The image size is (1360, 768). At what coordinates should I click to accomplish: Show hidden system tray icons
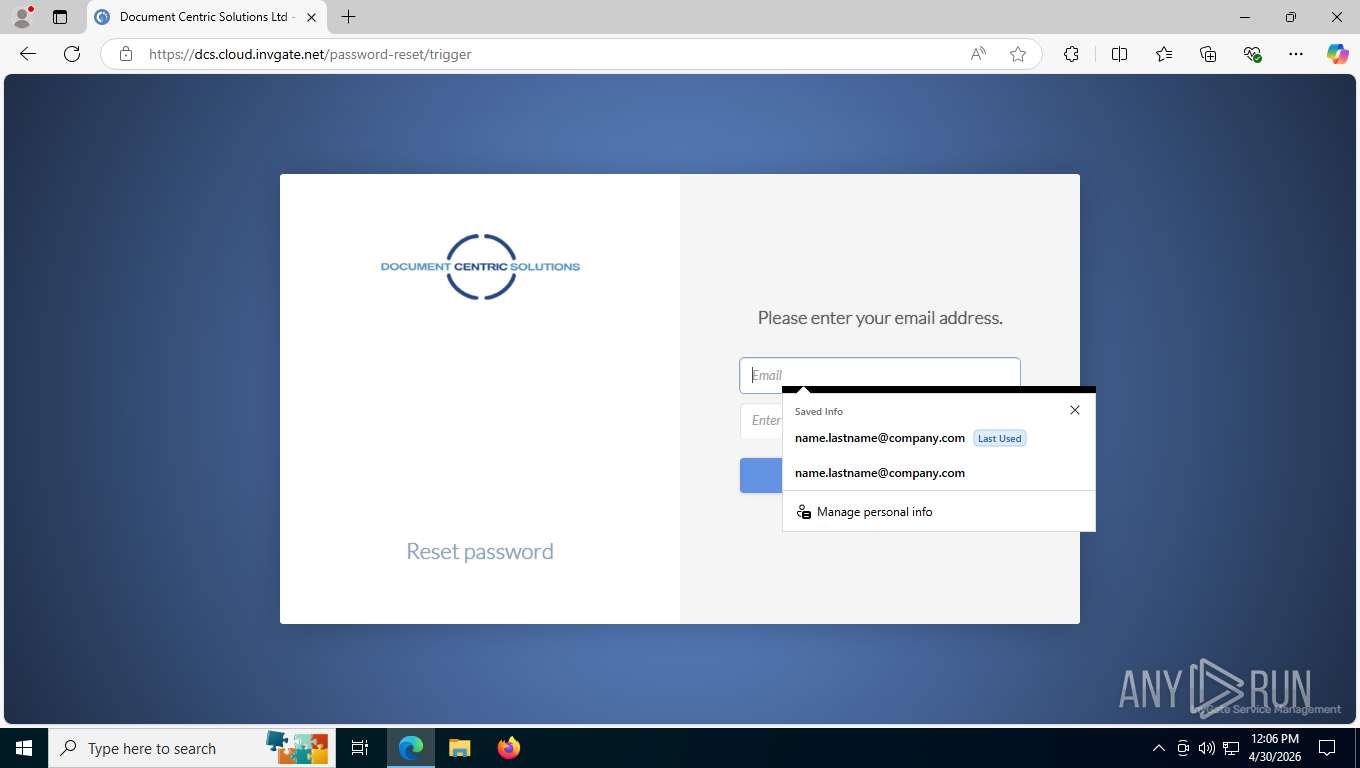(x=1159, y=748)
